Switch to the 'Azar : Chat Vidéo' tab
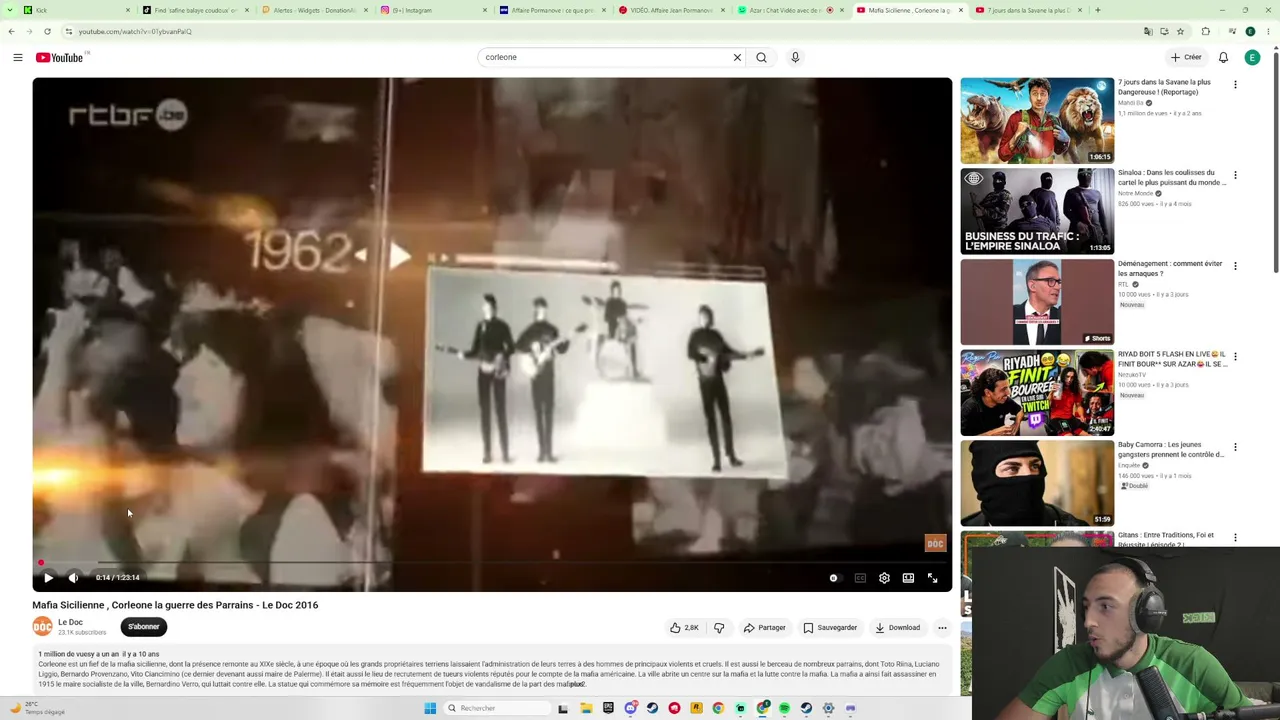 point(790,10)
